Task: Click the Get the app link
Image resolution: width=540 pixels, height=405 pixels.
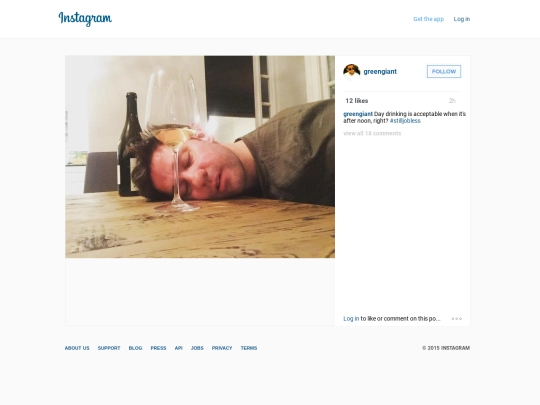Action: (x=428, y=19)
